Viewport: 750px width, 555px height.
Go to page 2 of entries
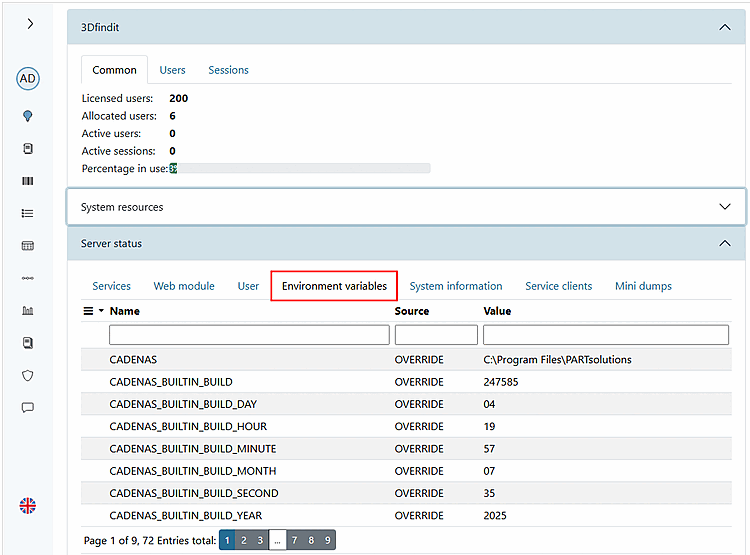coord(243,540)
